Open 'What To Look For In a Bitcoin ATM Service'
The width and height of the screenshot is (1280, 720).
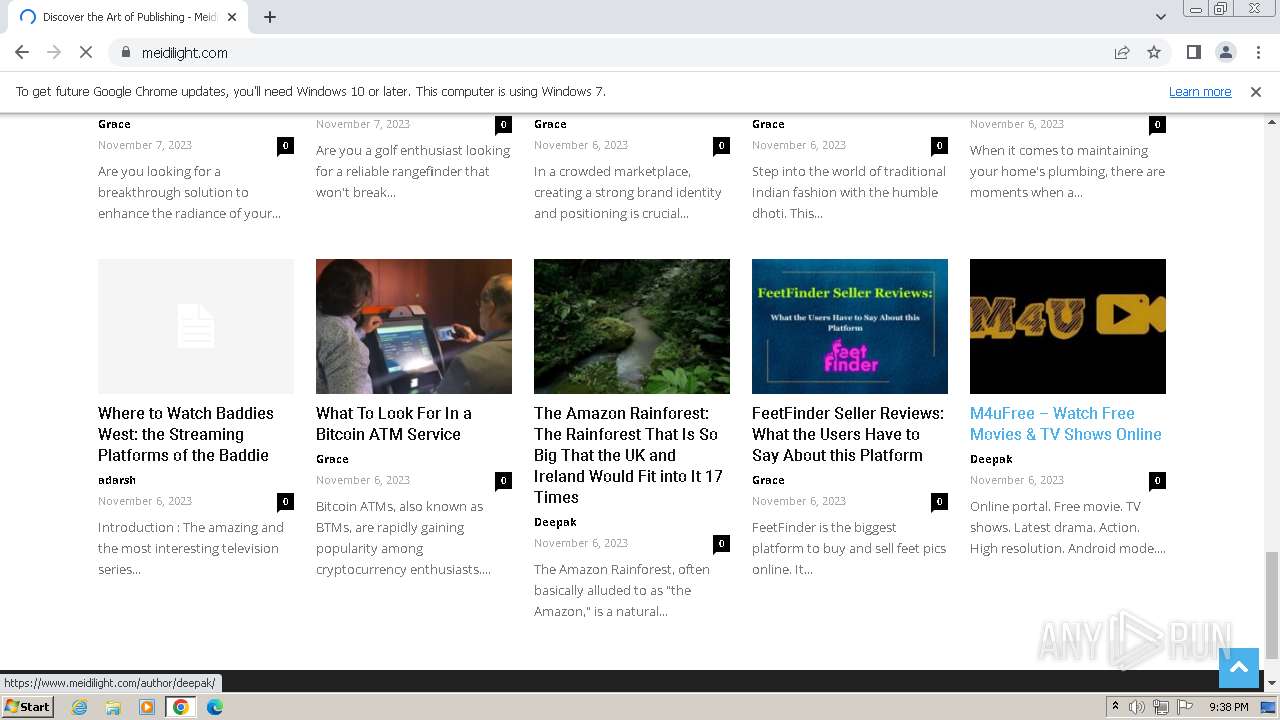394,424
